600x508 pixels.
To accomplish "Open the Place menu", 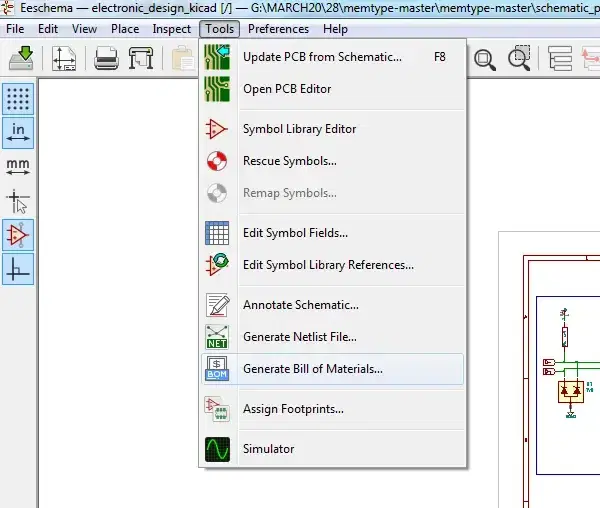I will click(125, 29).
